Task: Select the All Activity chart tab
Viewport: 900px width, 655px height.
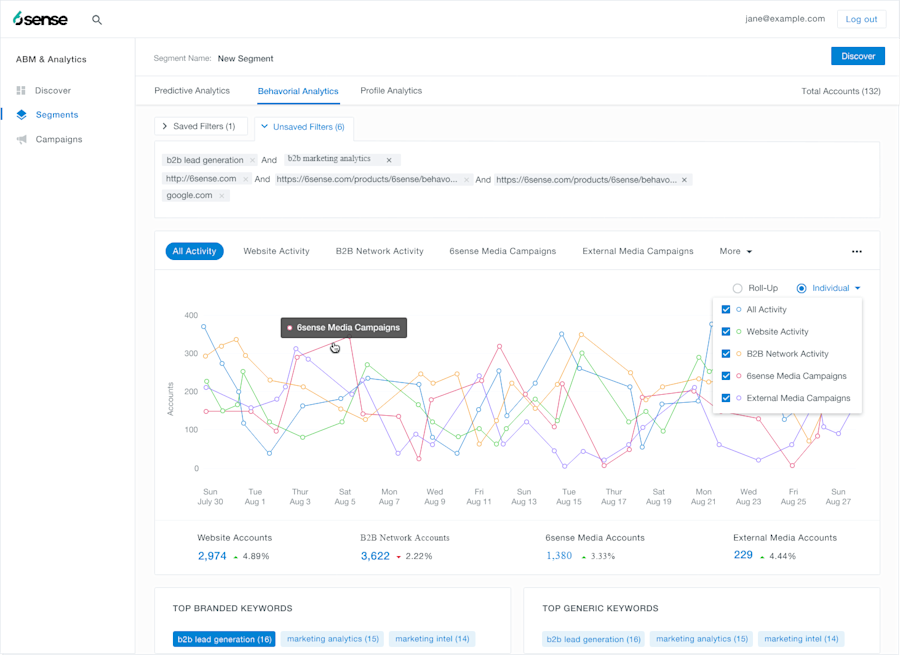Action: [x=195, y=251]
